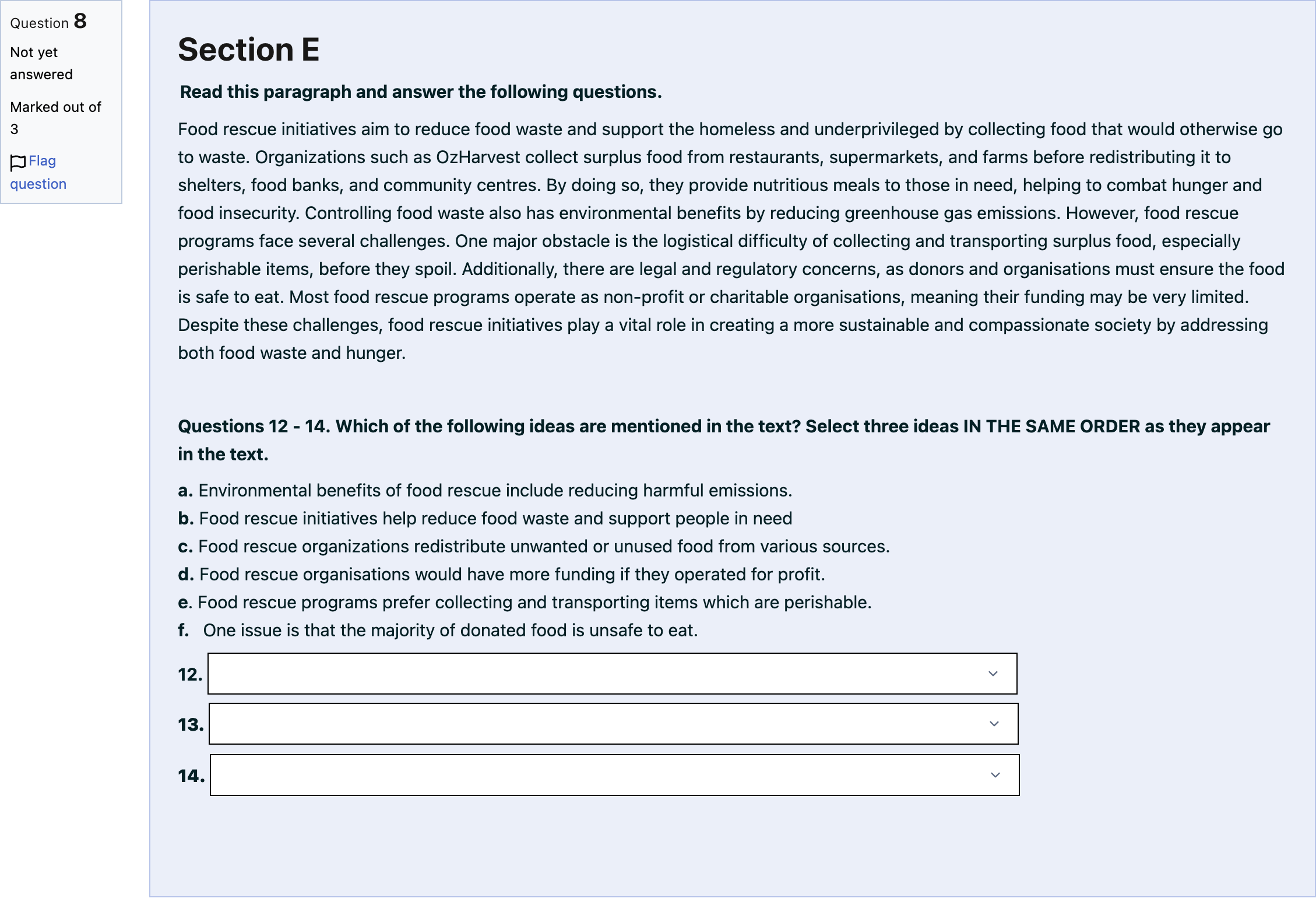Viewport: 1316px width, 916px height.
Task: Click the chevron arrow in question 12's box
Action: [993, 674]
